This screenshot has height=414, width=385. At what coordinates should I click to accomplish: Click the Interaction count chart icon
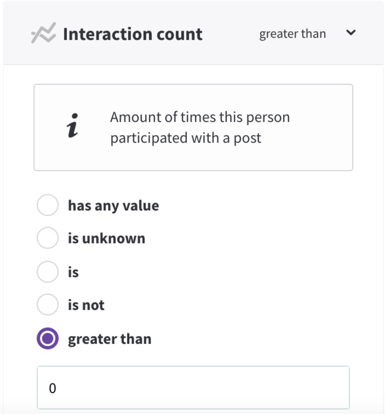(44, 33)
